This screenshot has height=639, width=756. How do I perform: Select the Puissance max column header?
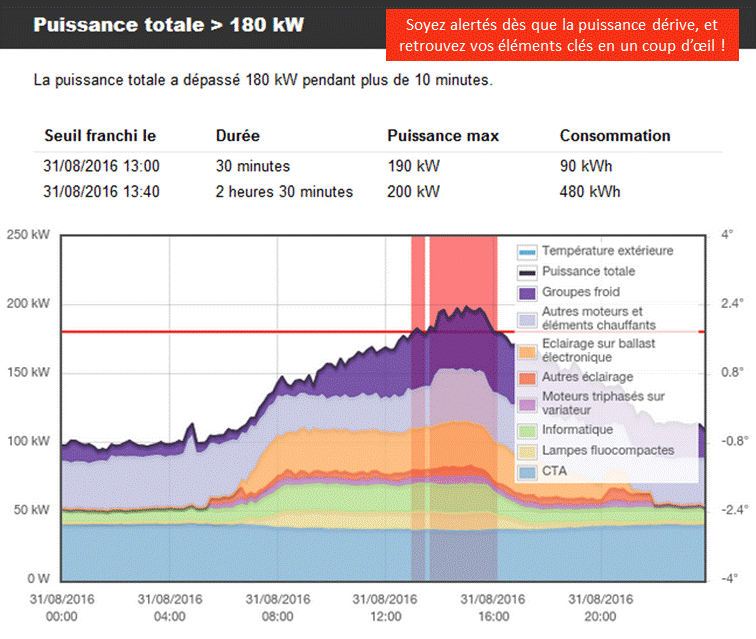tap(442, 136)
